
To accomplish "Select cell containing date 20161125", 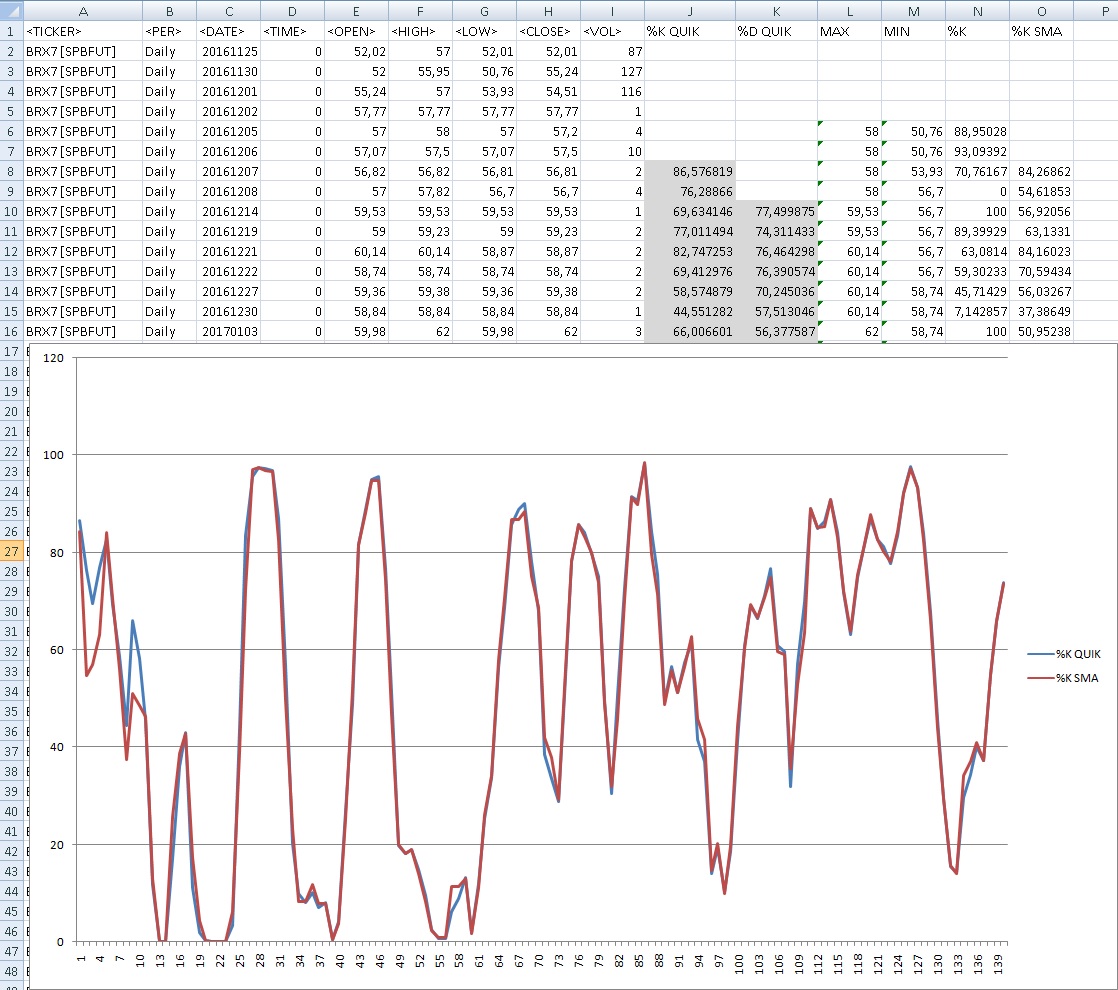I will pos(228,51).
